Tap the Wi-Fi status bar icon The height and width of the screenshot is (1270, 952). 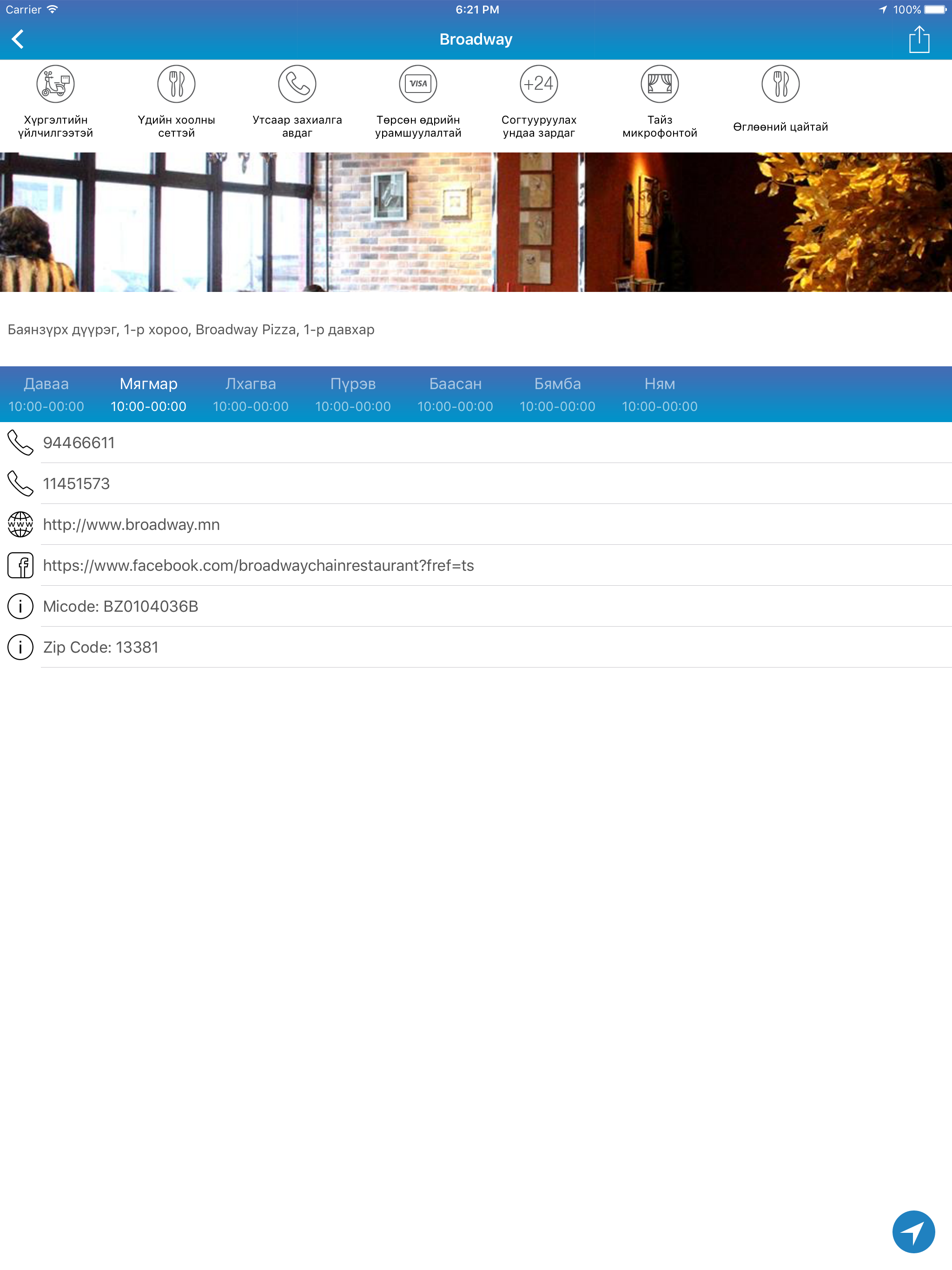(x=52, y=9)
